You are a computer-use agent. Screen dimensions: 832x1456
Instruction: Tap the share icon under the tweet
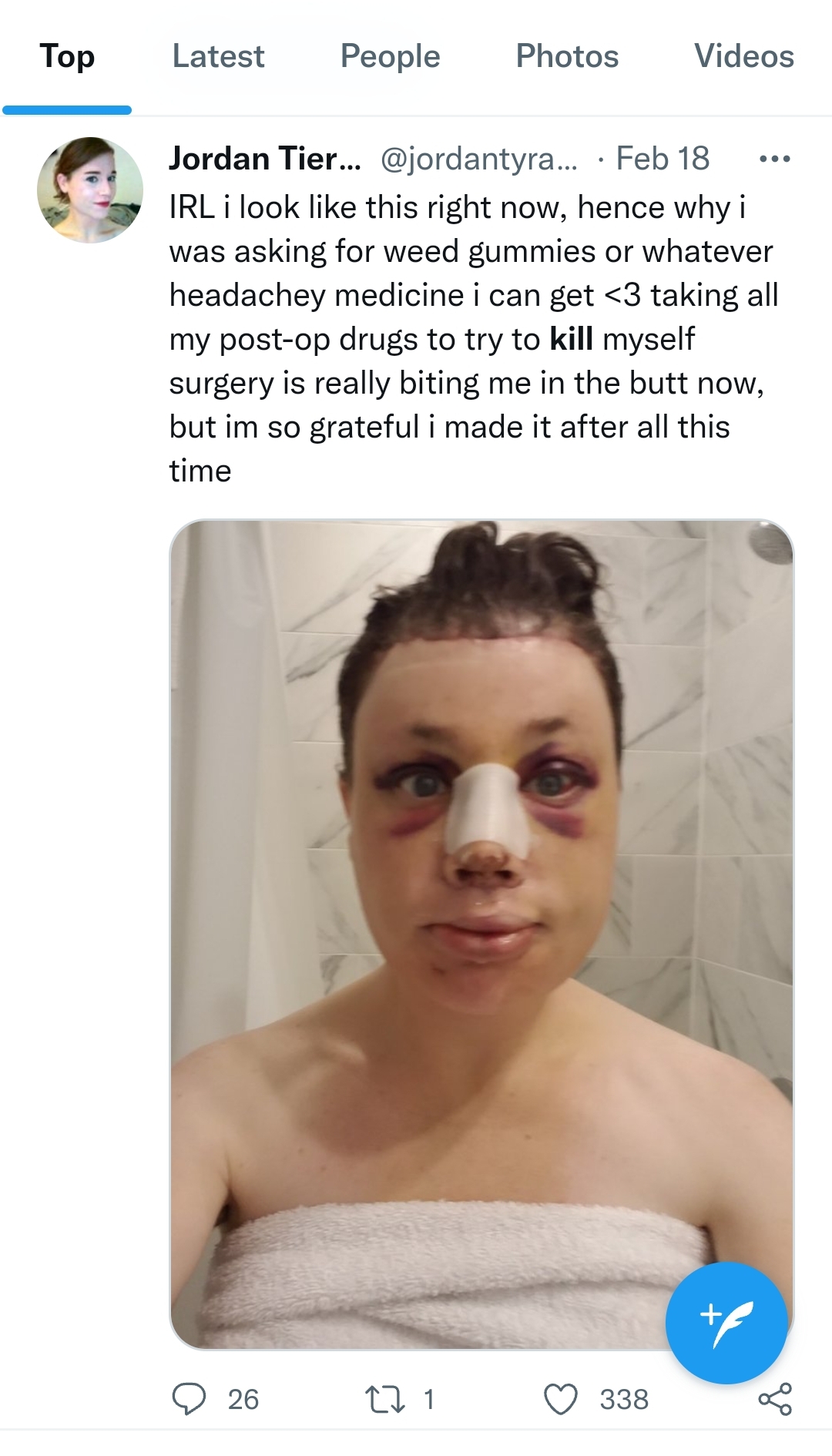coord(775,1399)
